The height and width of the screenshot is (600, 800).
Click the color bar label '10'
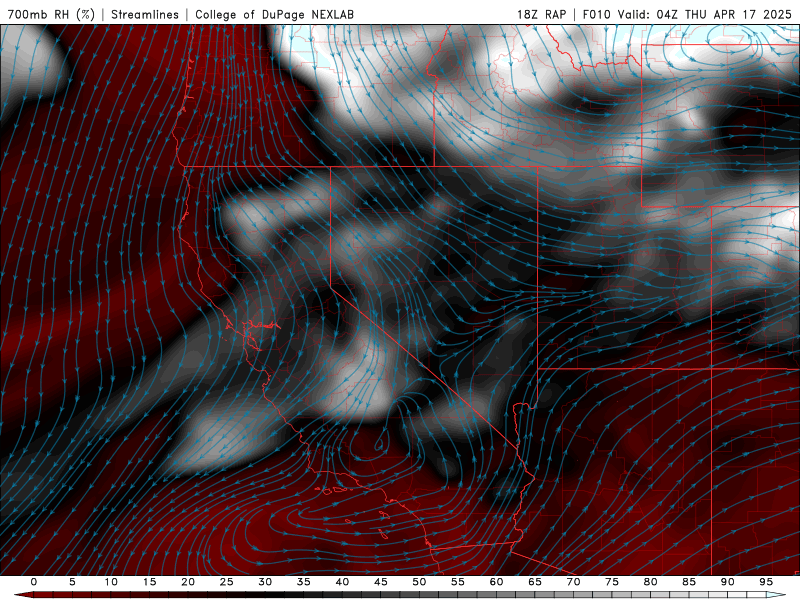coord(111,582)
